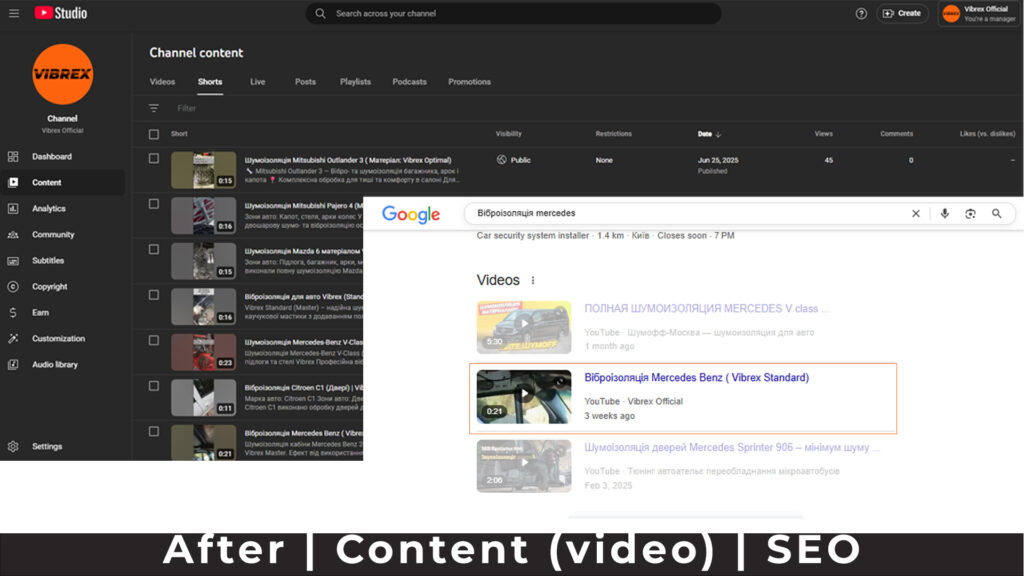Open the YouTube Studio hamburger menu

click(x=14, y=13)
